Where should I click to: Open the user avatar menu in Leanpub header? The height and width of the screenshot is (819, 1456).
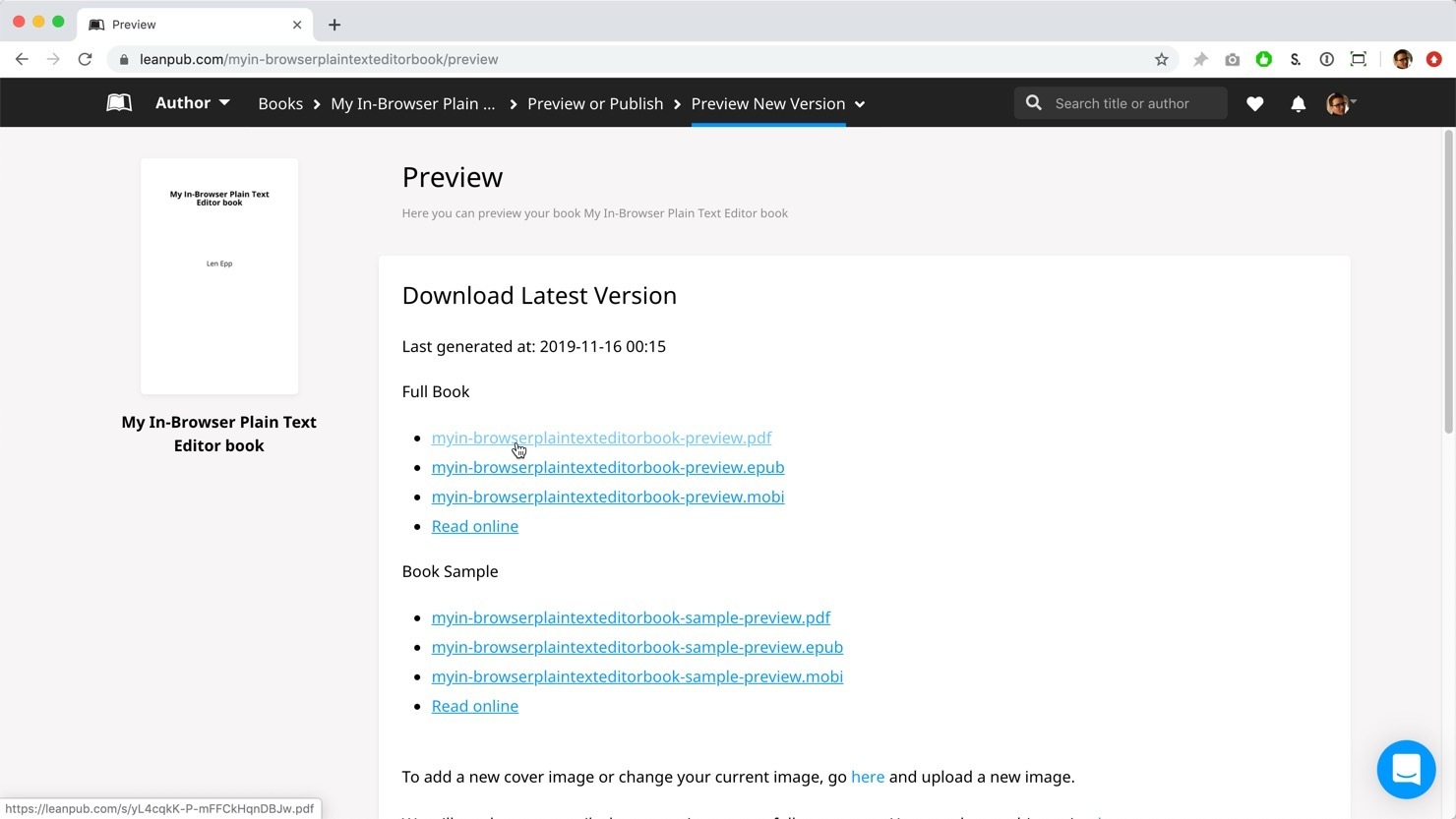pos(1341,103)
